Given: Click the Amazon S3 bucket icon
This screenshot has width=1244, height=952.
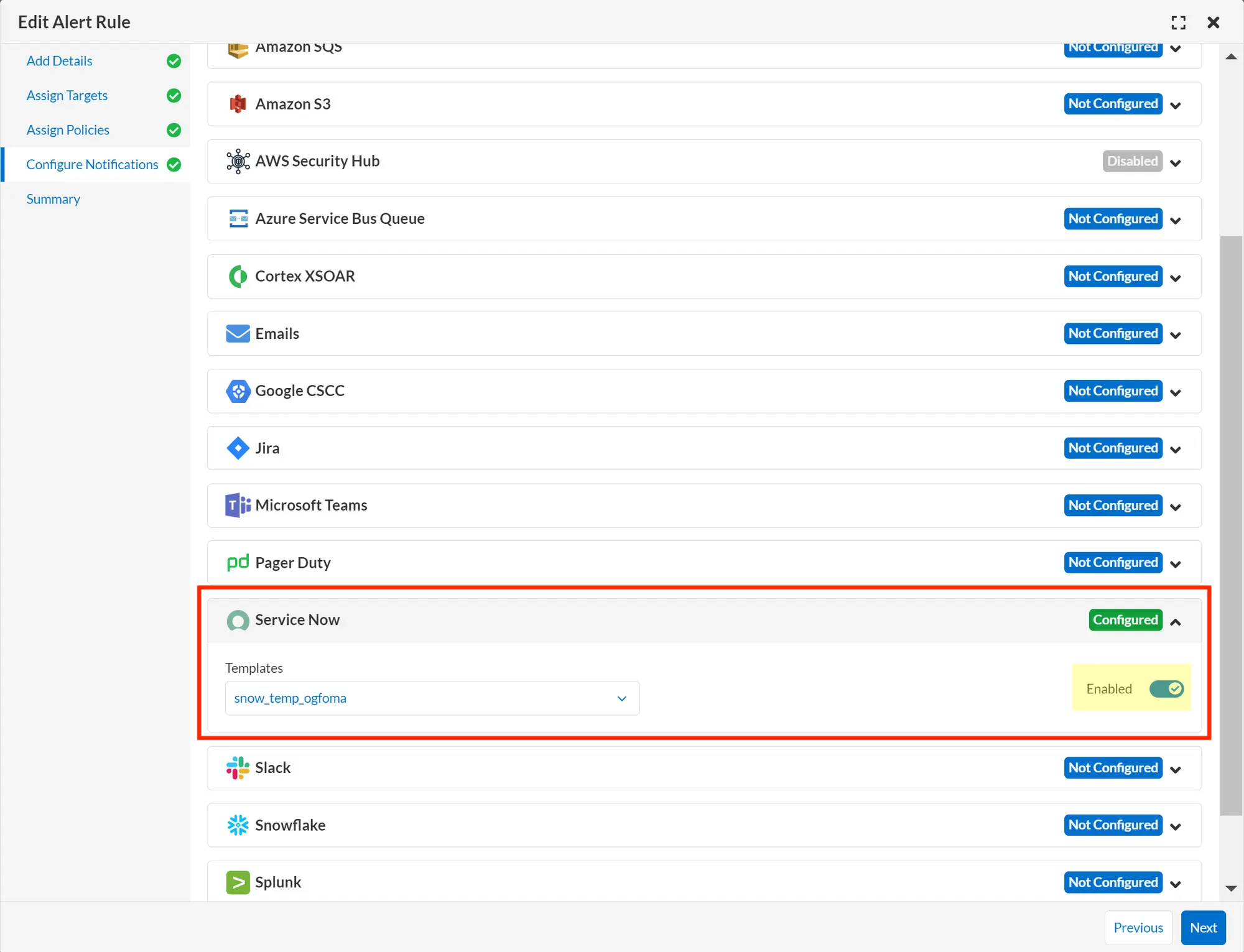Looking at the screenshot, I should click(x=238, y=104).
